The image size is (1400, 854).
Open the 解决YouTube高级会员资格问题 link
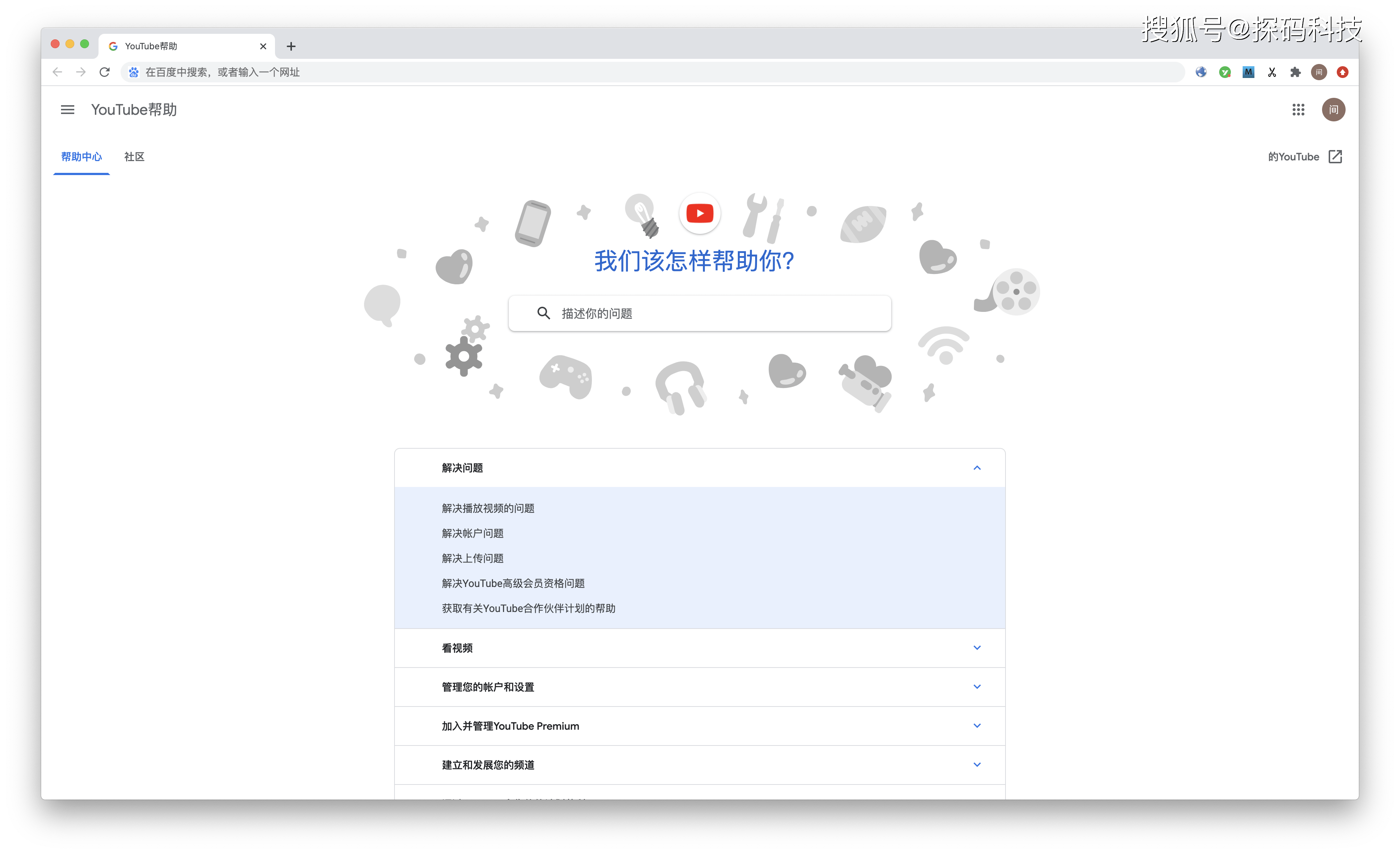513,583
